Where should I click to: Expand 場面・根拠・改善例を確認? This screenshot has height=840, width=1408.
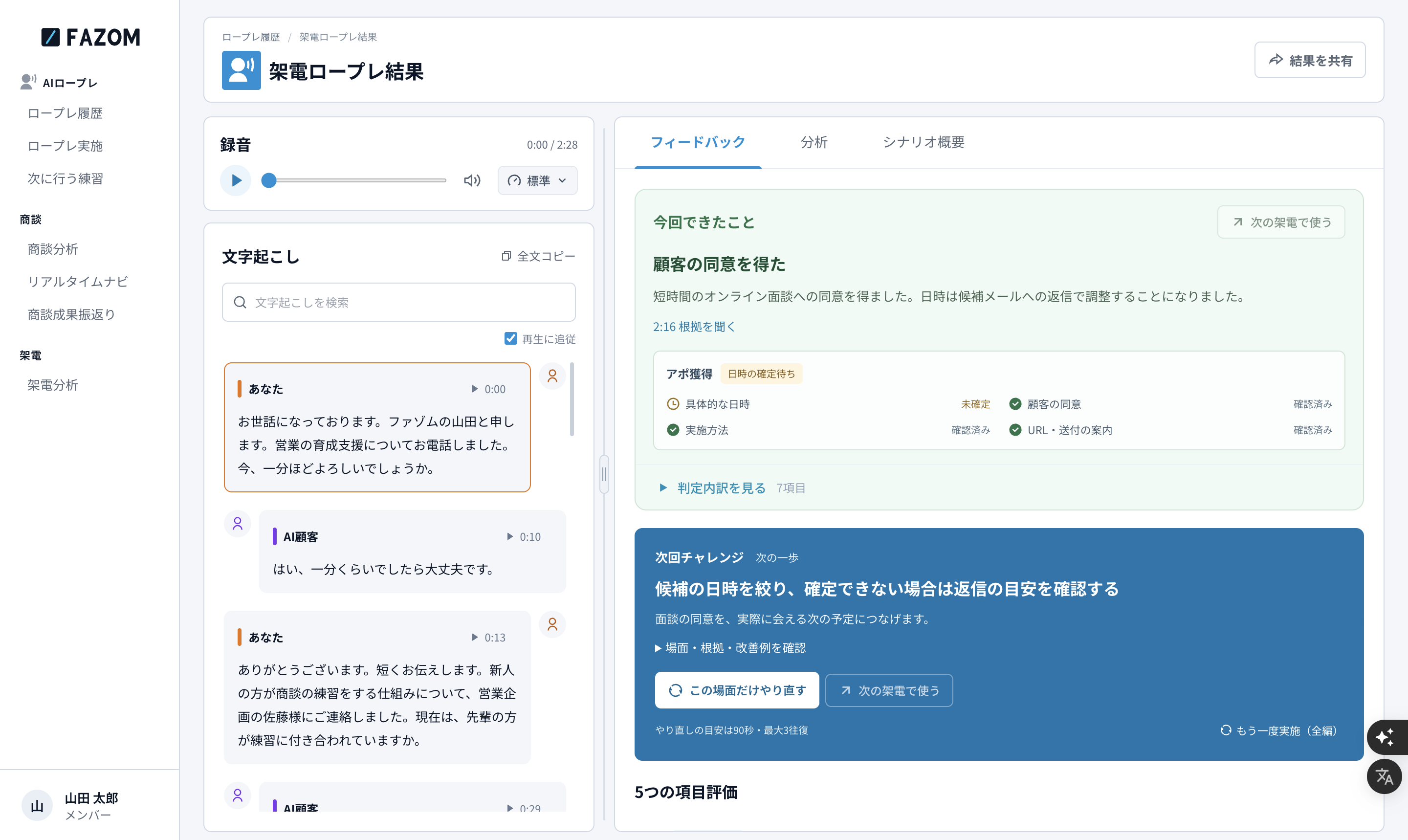(x=730, y=647)
